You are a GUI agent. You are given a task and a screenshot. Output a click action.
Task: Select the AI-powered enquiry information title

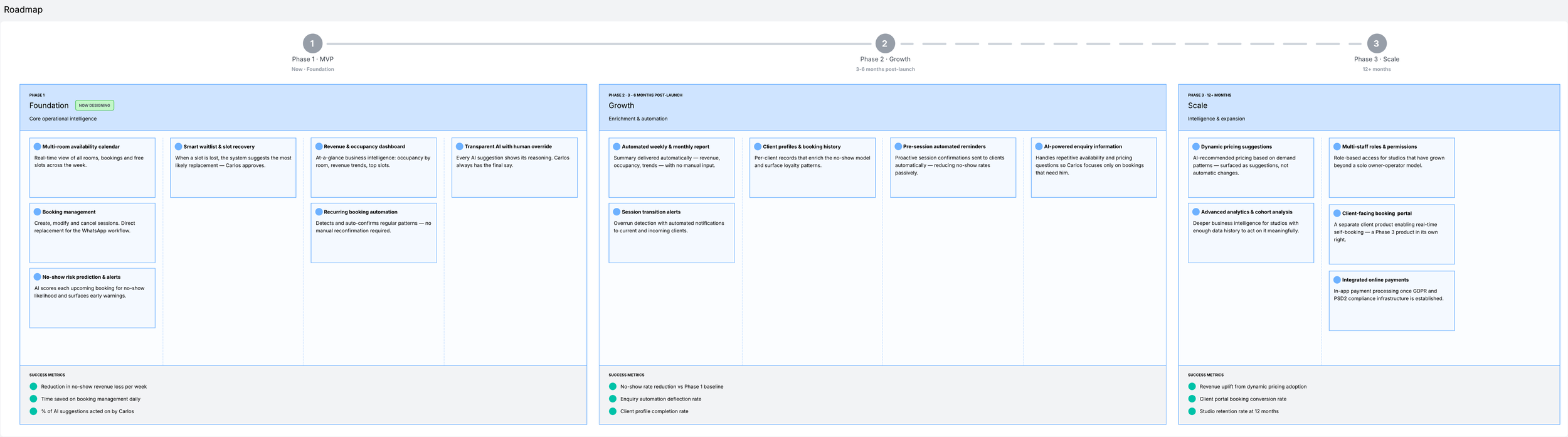tap(1083, 147)
